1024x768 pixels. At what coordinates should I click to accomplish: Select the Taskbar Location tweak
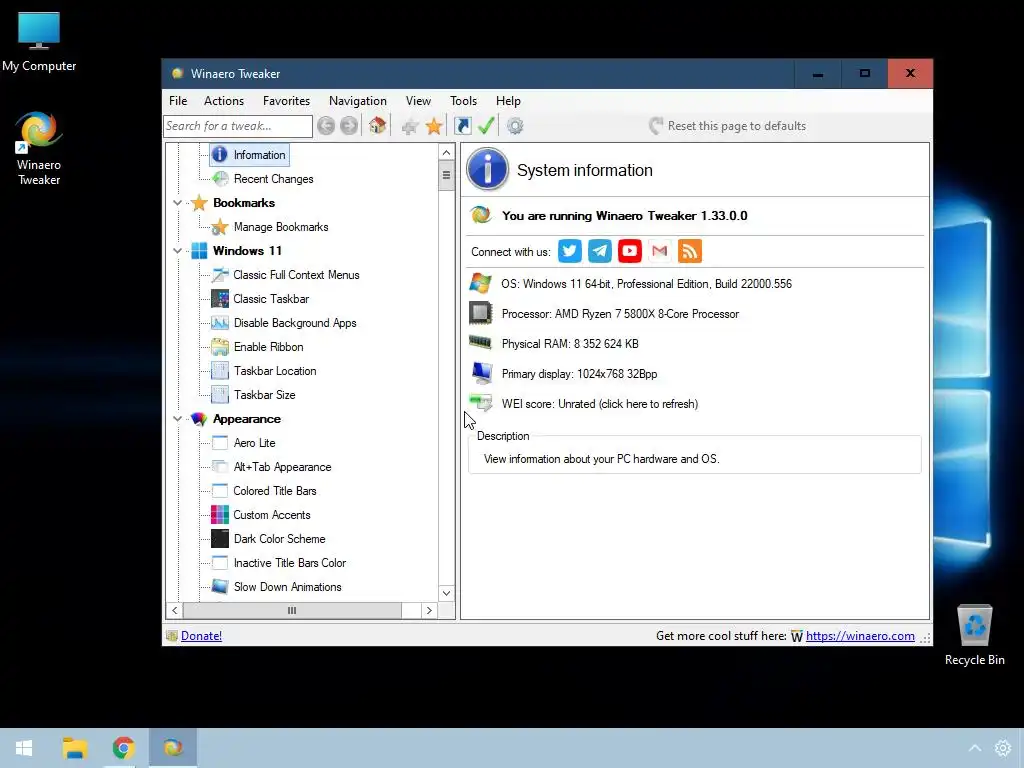click(x=264, y=371)
